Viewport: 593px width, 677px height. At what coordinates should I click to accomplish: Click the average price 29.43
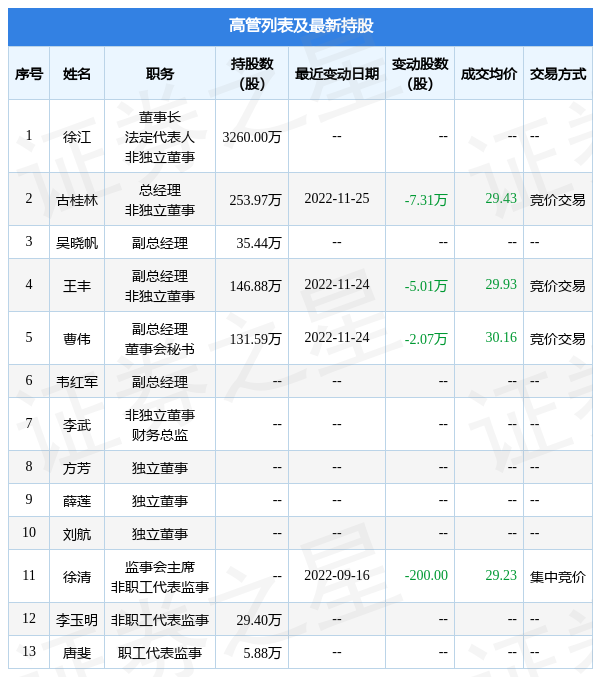pyautogui.click(x=501, y=198)
